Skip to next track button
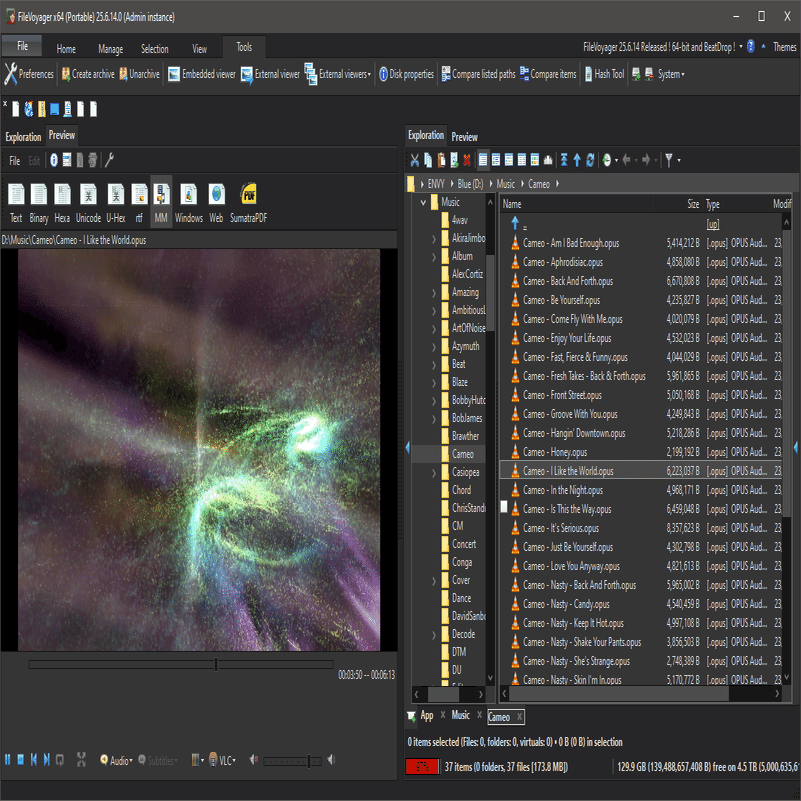Screen dimensions: 801x801 (46, 760)
